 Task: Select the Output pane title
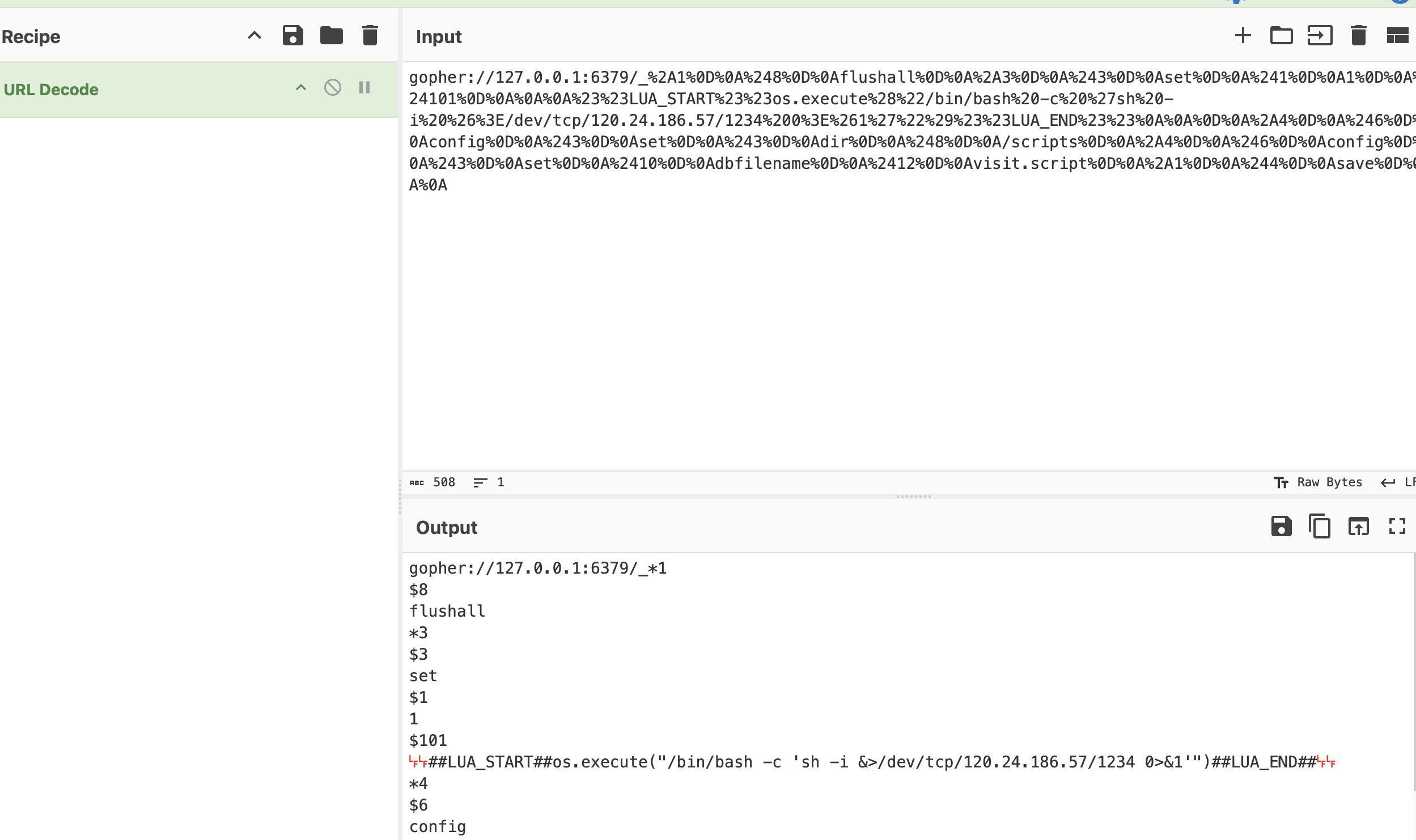click(x=447, y=528)
